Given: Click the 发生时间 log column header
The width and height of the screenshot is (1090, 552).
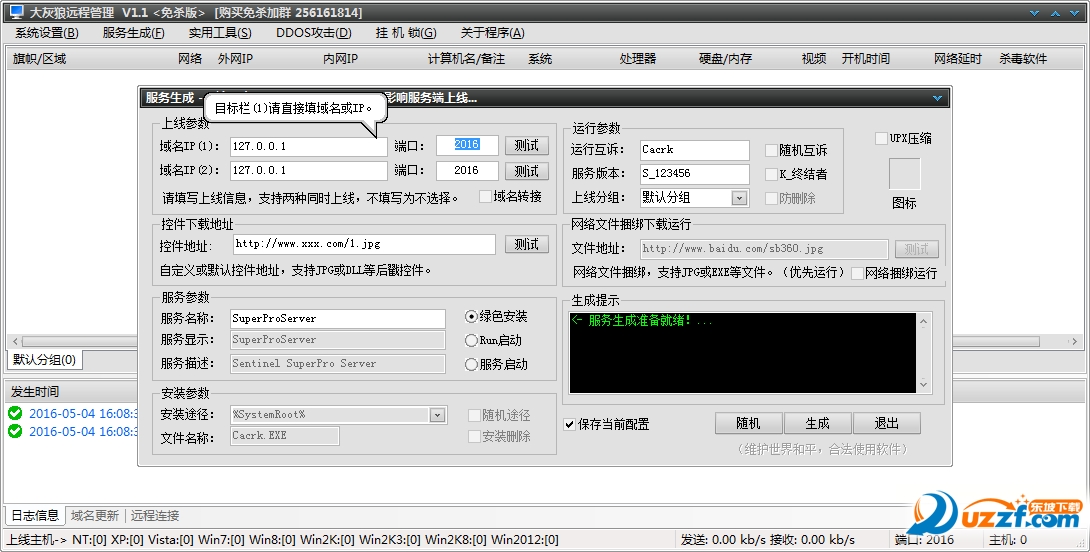Looking at the screenshot, I should click(x=35, y=392).
